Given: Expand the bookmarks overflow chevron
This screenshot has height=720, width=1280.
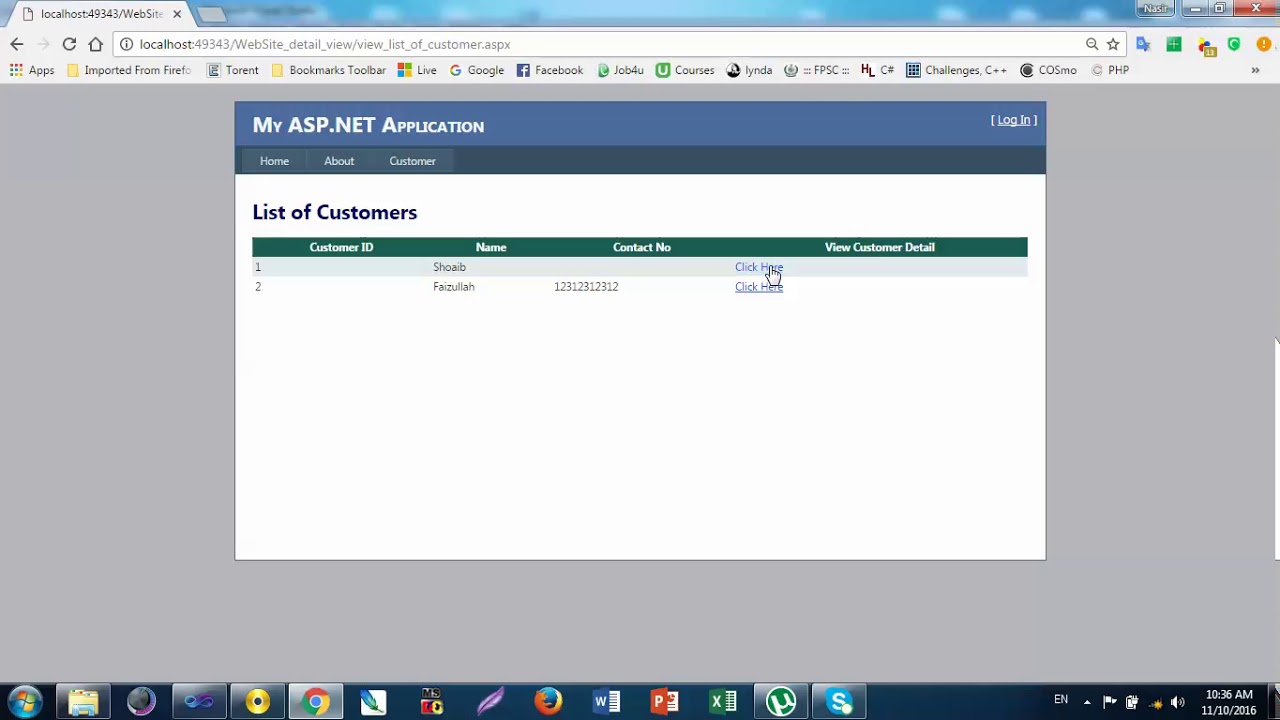Looking at the screenshot, I should pos(1255,70).
